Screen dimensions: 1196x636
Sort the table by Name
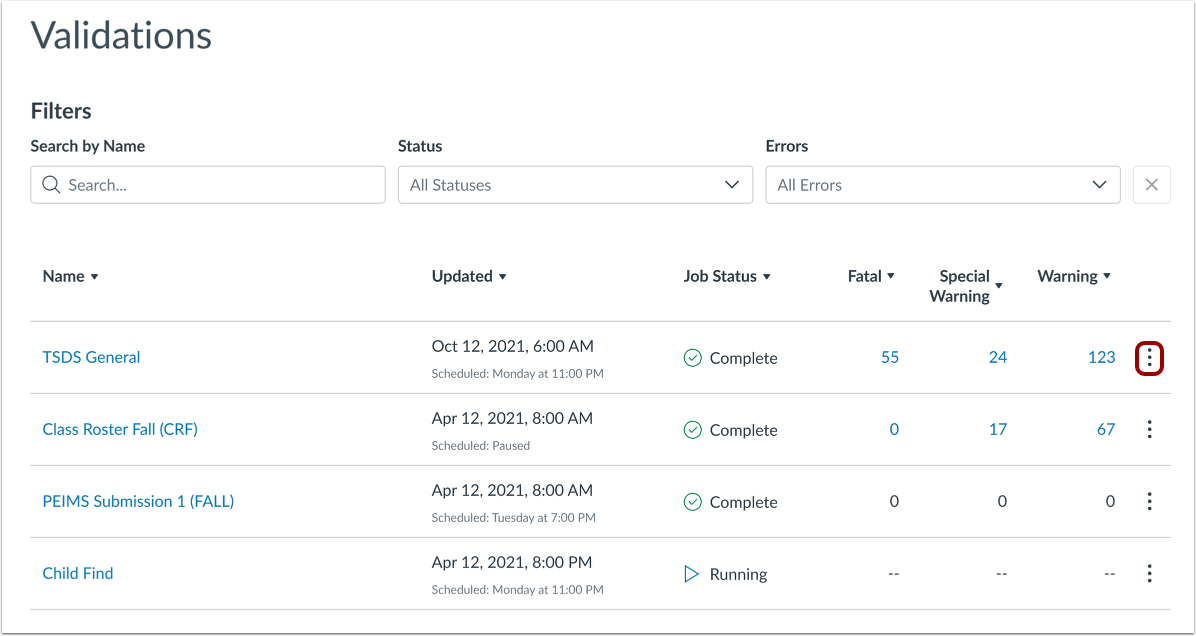click(70, 276)
